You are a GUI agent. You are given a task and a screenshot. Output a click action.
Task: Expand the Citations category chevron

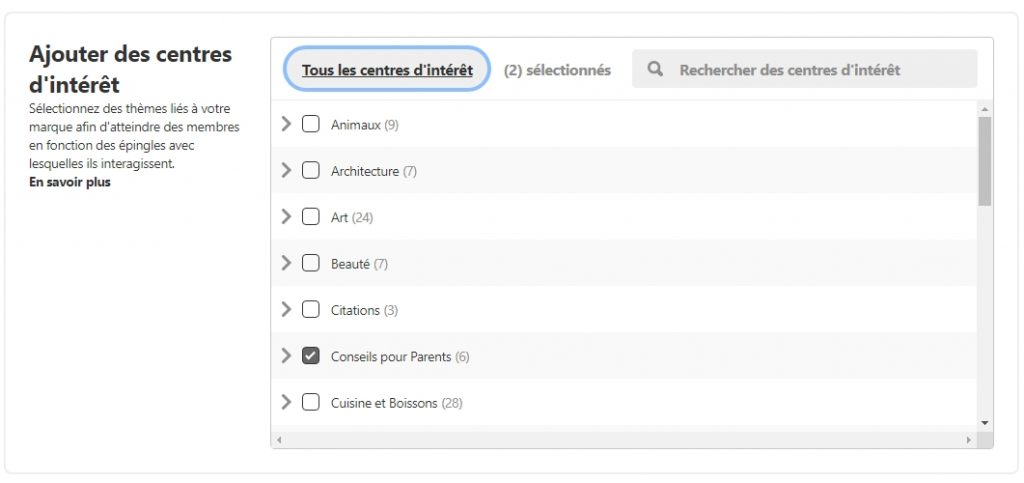287,309
